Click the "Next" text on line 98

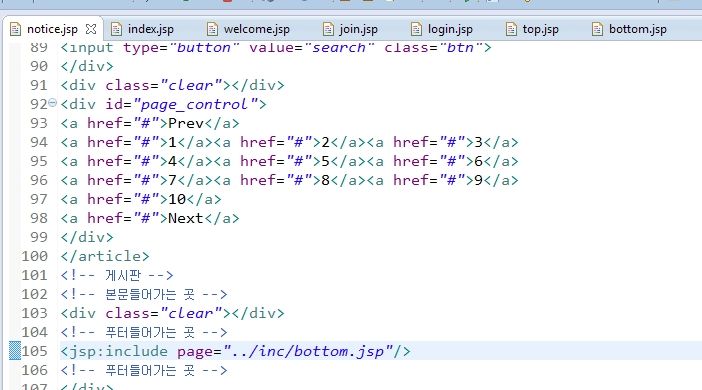click(x=186, y=218)
